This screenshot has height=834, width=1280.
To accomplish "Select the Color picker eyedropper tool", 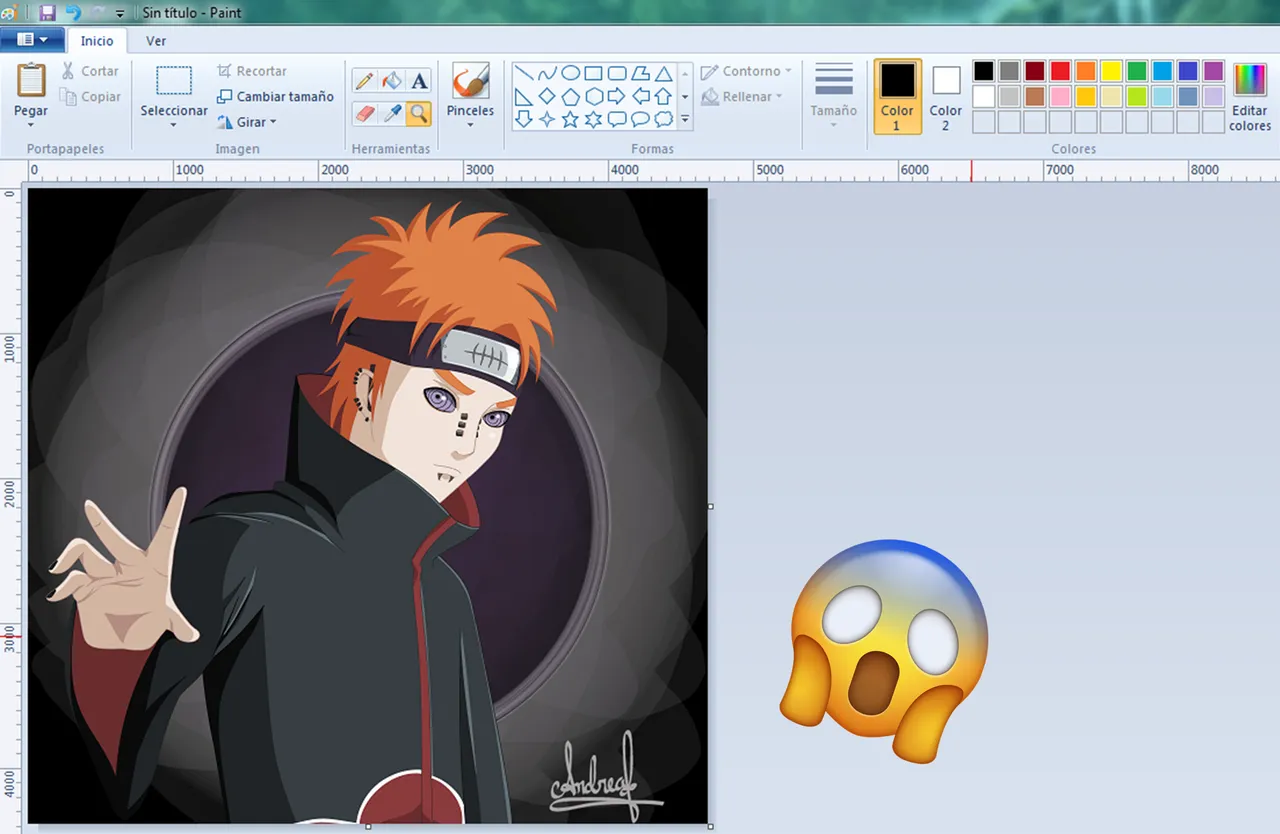I will click(392, 113).
